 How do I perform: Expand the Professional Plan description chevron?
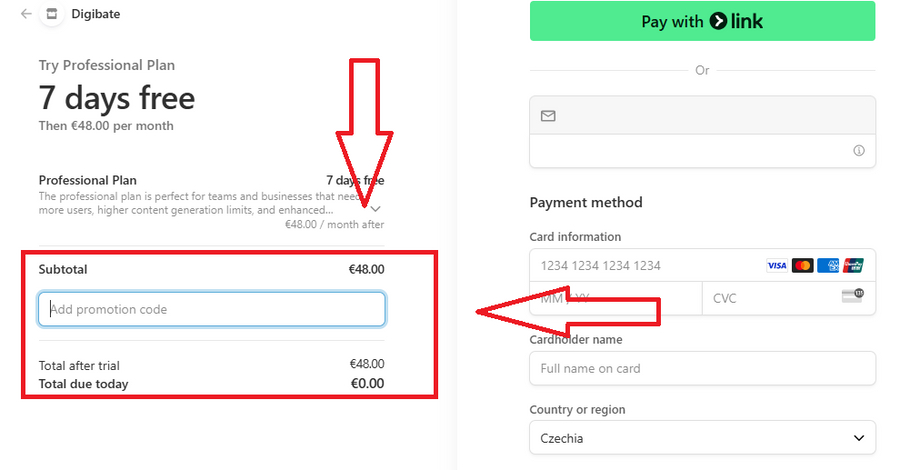[375, 208]
